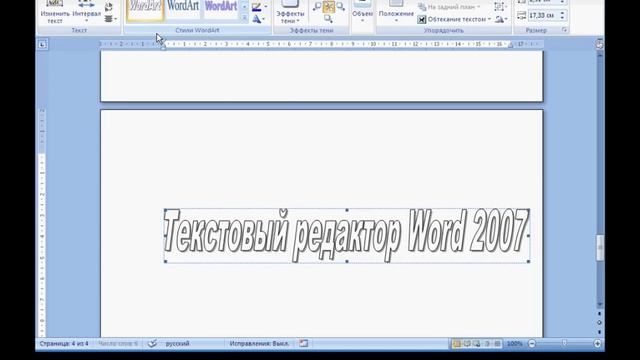This screenshot has height=360, width=640.
Task: Click На задний план button
Action: 449,7
